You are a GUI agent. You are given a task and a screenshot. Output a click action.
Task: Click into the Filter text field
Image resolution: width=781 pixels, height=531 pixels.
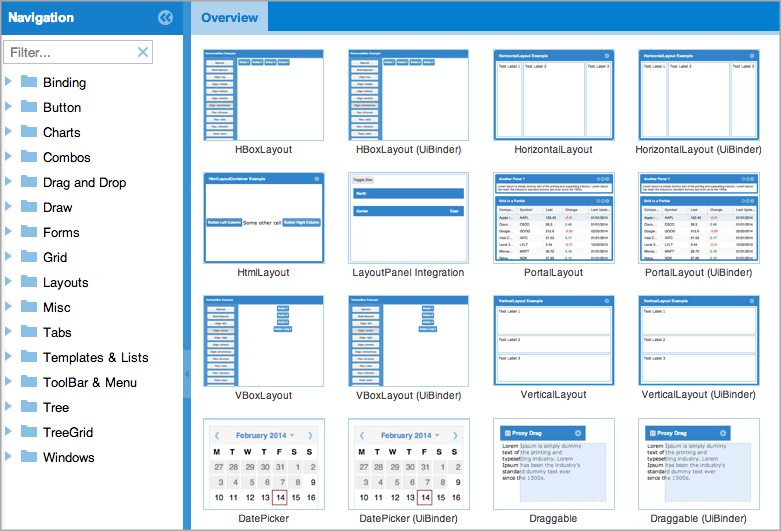pos(78,52)
